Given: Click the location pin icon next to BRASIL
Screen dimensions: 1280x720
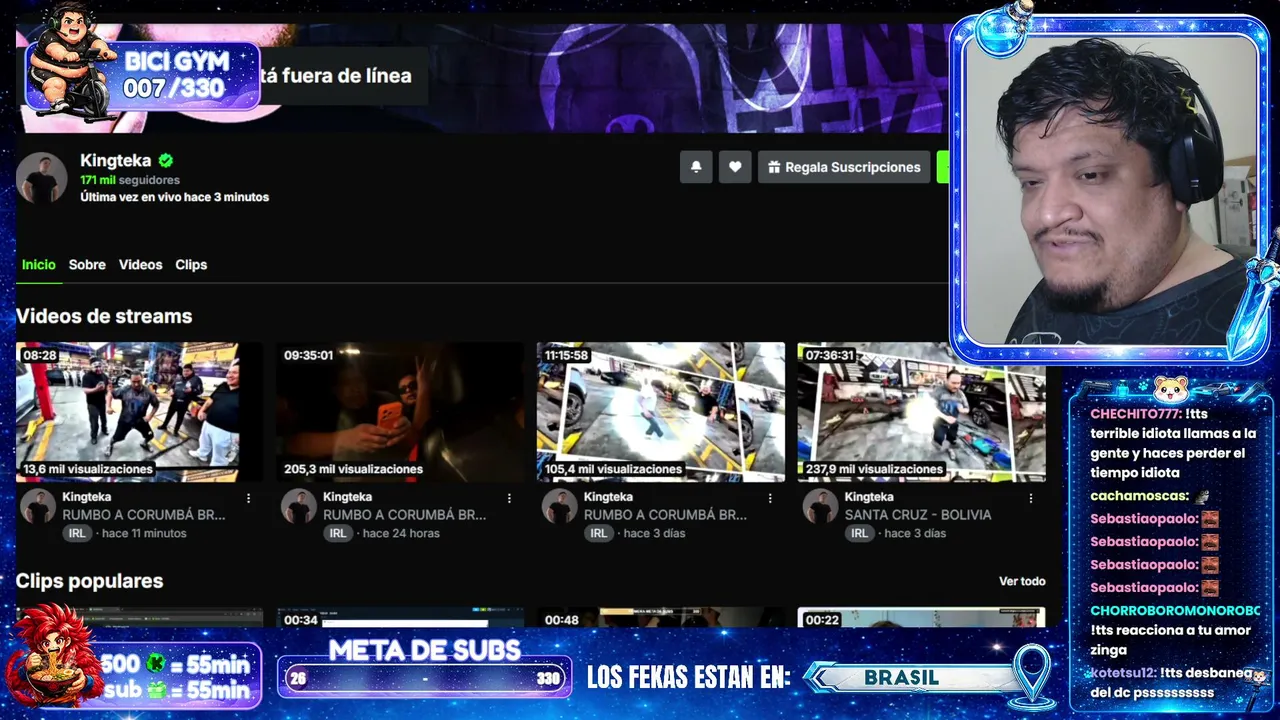Looking at the screenshot, I should point(1032,675).
